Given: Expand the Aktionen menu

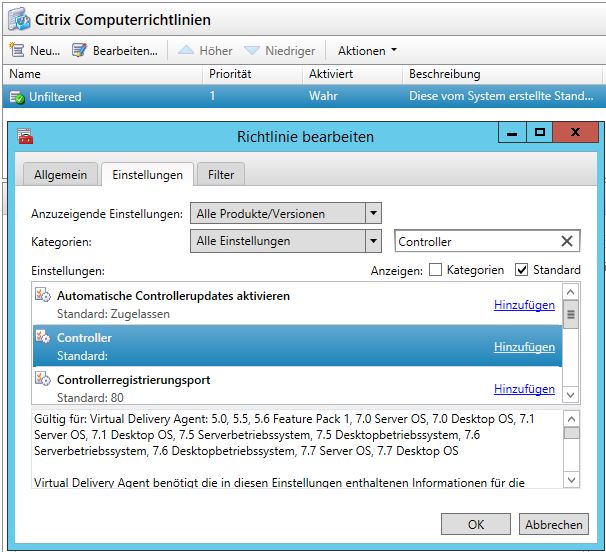Looking at the screenshot, I should [367, 50].
